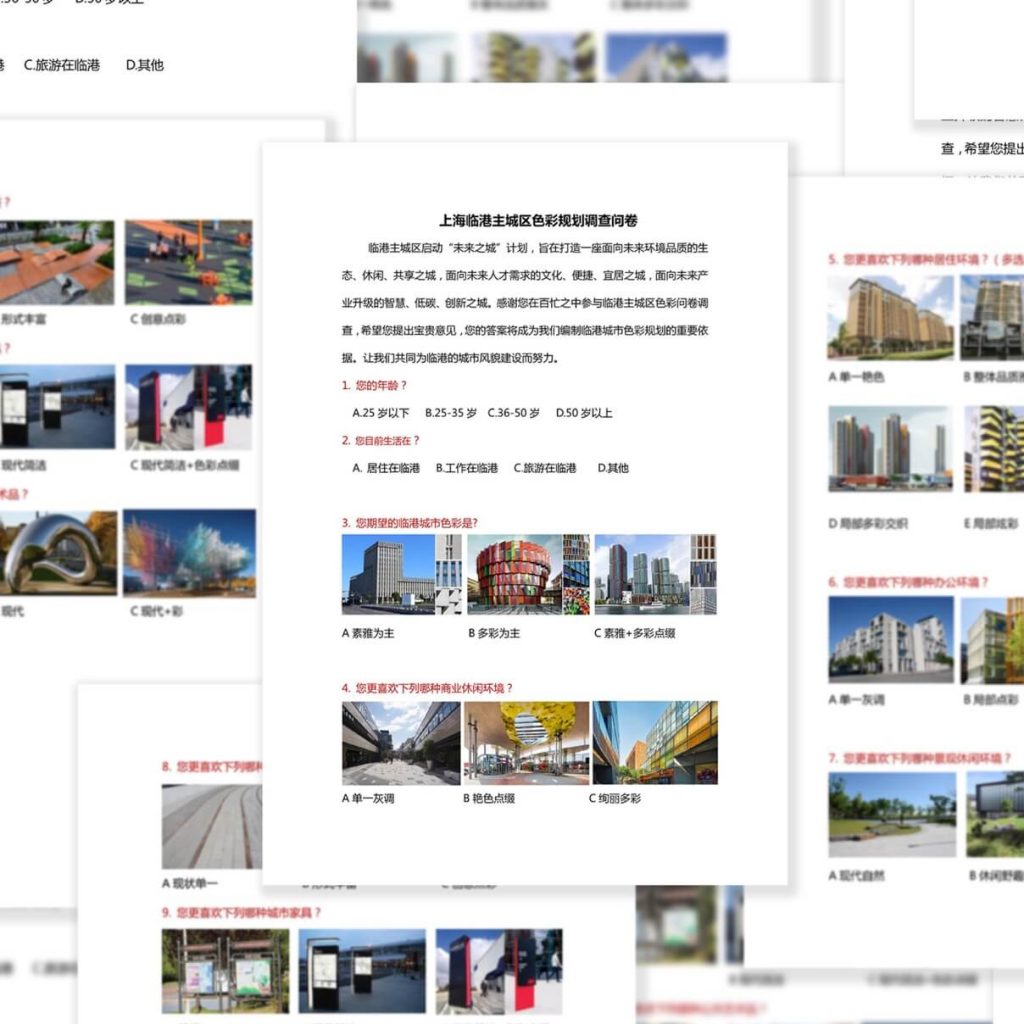Click caption A 单一灰调 under question 4

click(368, 798)
